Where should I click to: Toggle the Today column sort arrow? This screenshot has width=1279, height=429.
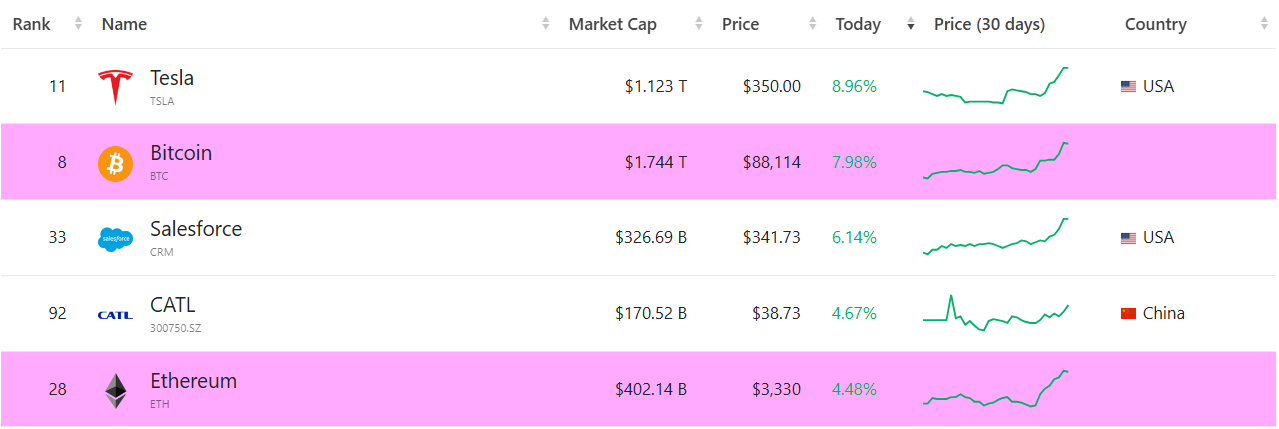click(910, 24)
